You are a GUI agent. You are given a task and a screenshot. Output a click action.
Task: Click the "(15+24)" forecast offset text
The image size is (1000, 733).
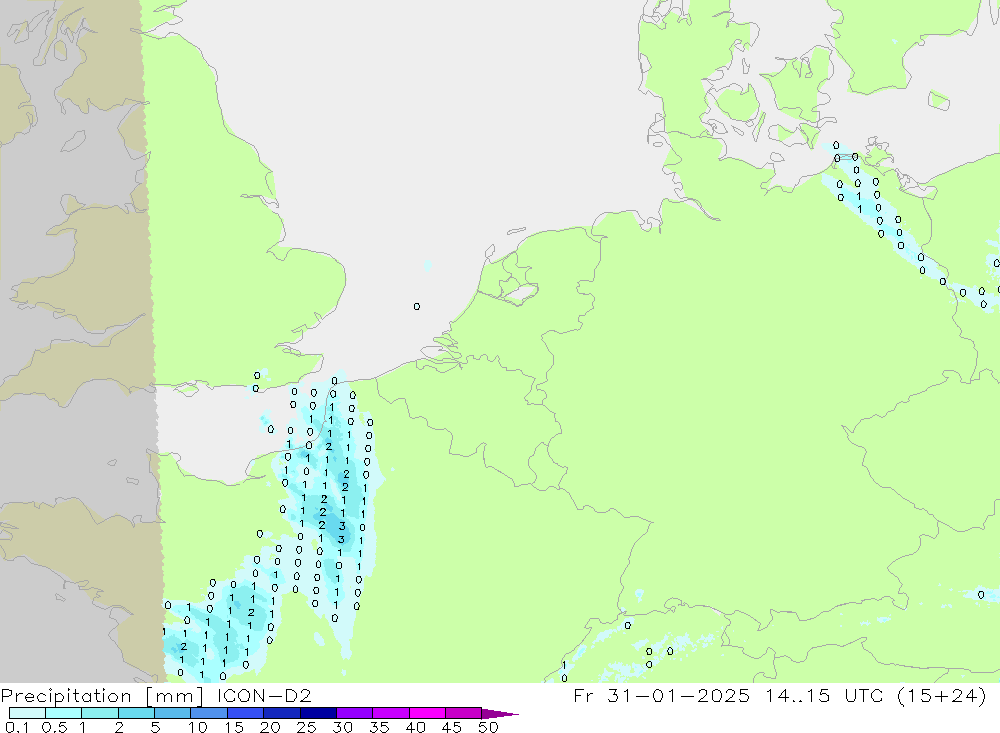(x=942, y=695)
